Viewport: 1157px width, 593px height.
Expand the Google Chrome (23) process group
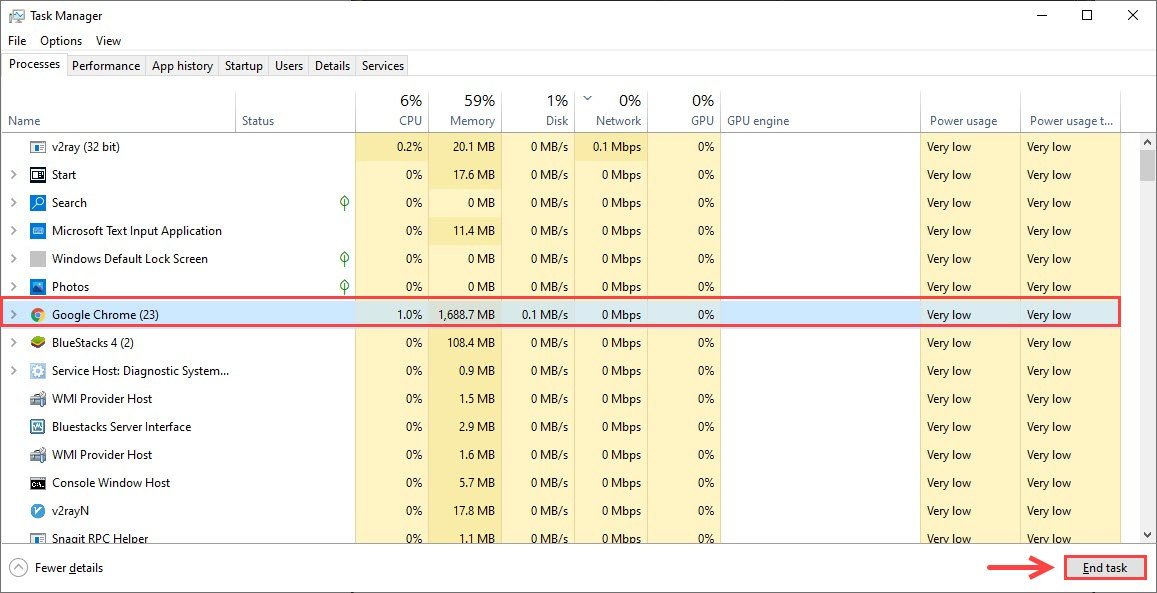pos(13,315)
